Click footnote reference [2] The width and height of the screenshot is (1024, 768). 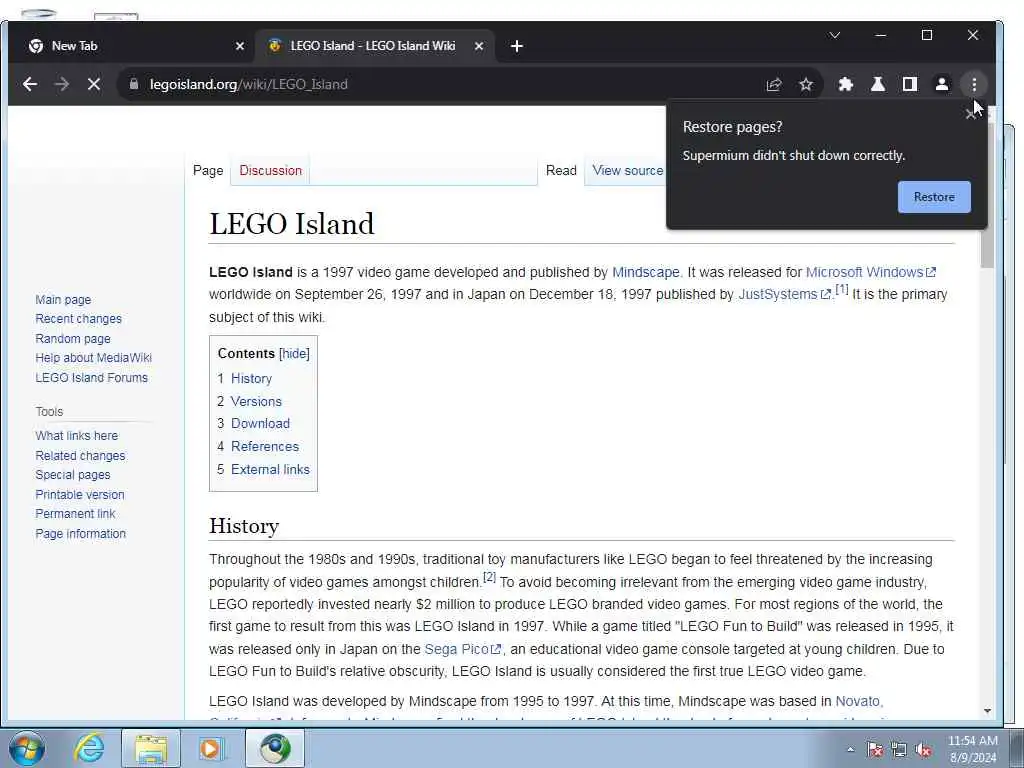point(489,577)
